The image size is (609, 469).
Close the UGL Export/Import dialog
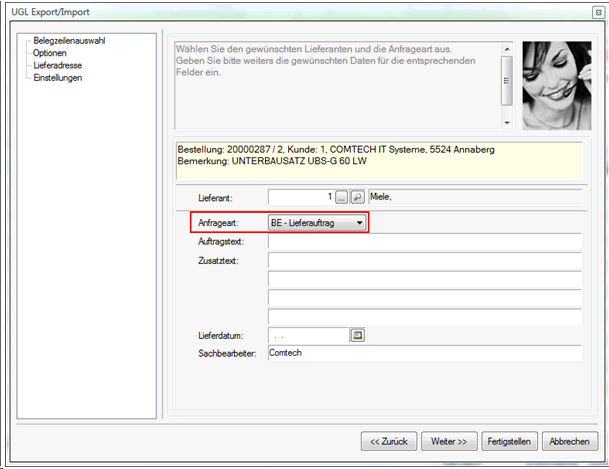pyautogui.click(x=597, y=10)
